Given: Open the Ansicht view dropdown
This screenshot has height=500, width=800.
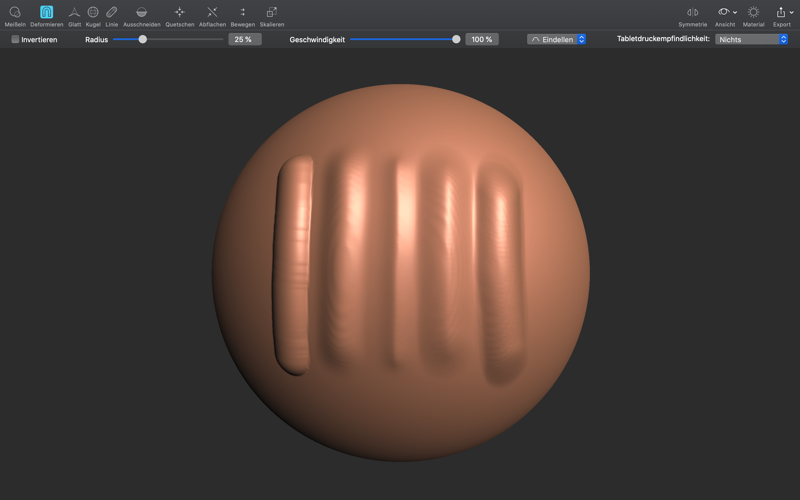Looking at the screenshot, I should pyautogui.click(x=726, y=13).
